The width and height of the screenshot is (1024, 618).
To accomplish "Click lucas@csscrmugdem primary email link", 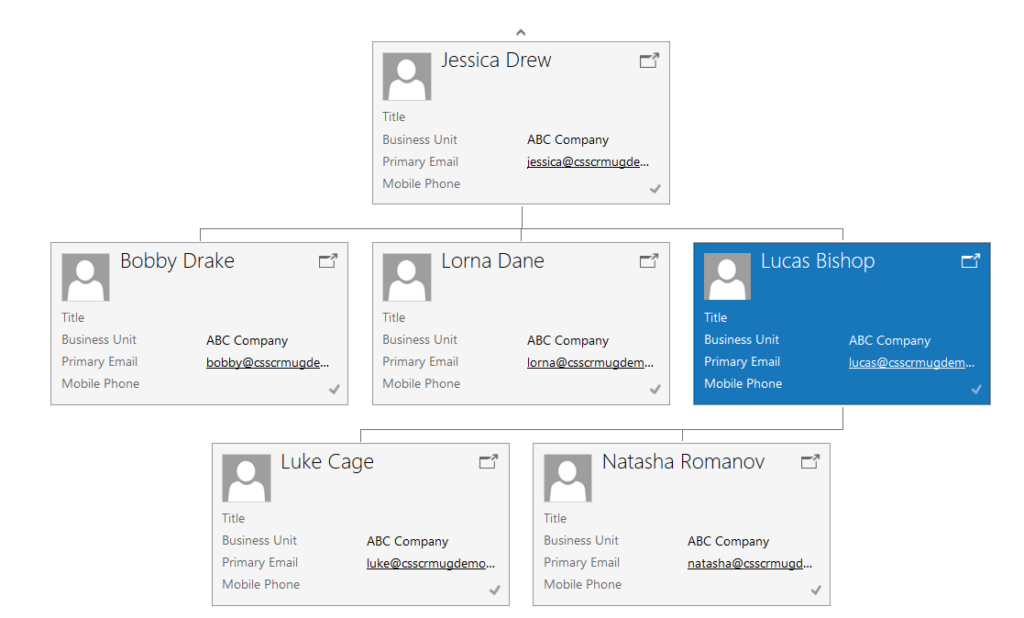I will click(x=912, y=362).
